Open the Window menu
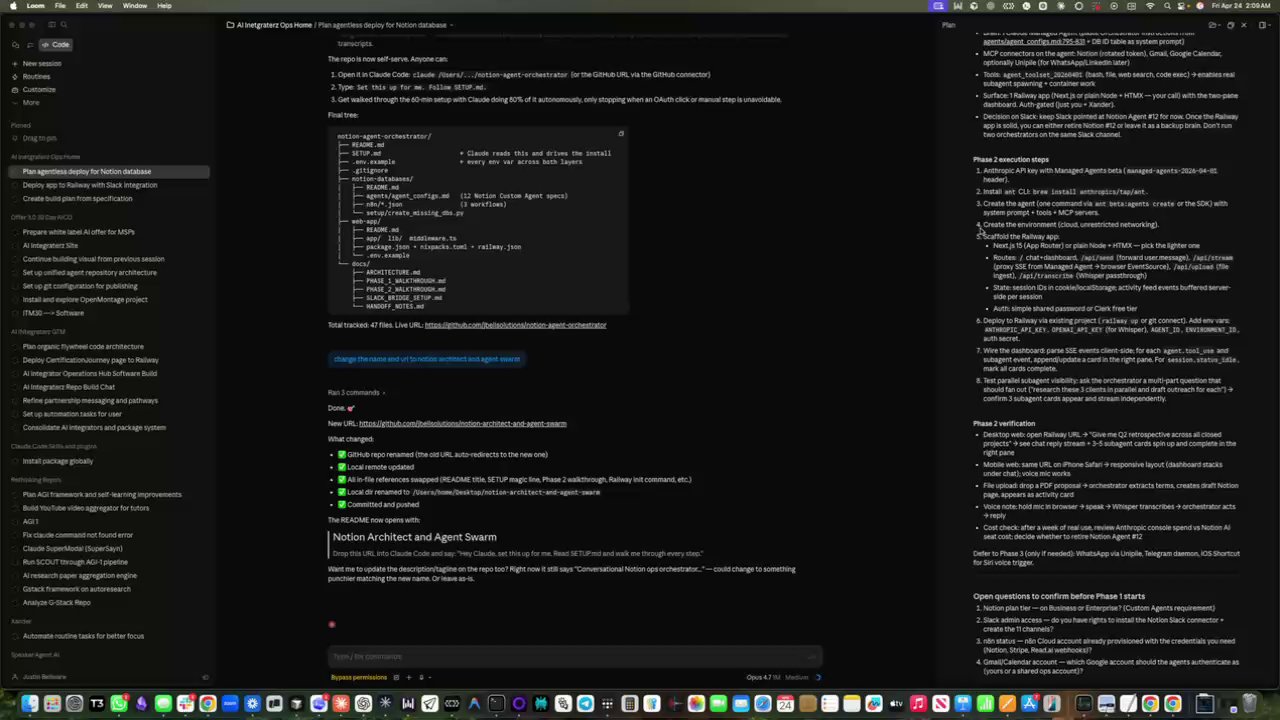 pos(135,6)
